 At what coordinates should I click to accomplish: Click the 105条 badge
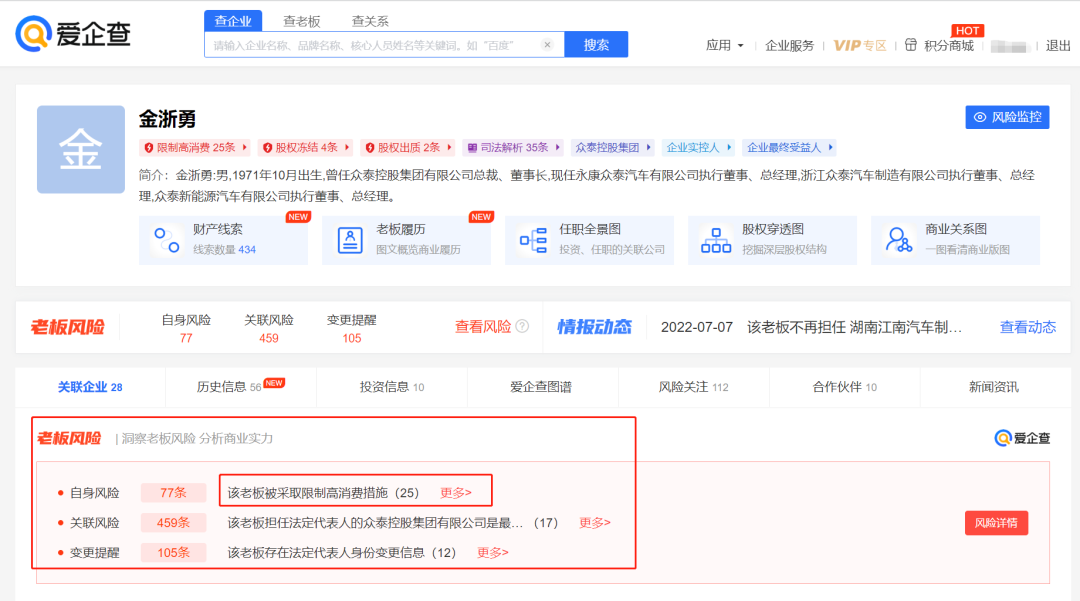tap(174, 552)
